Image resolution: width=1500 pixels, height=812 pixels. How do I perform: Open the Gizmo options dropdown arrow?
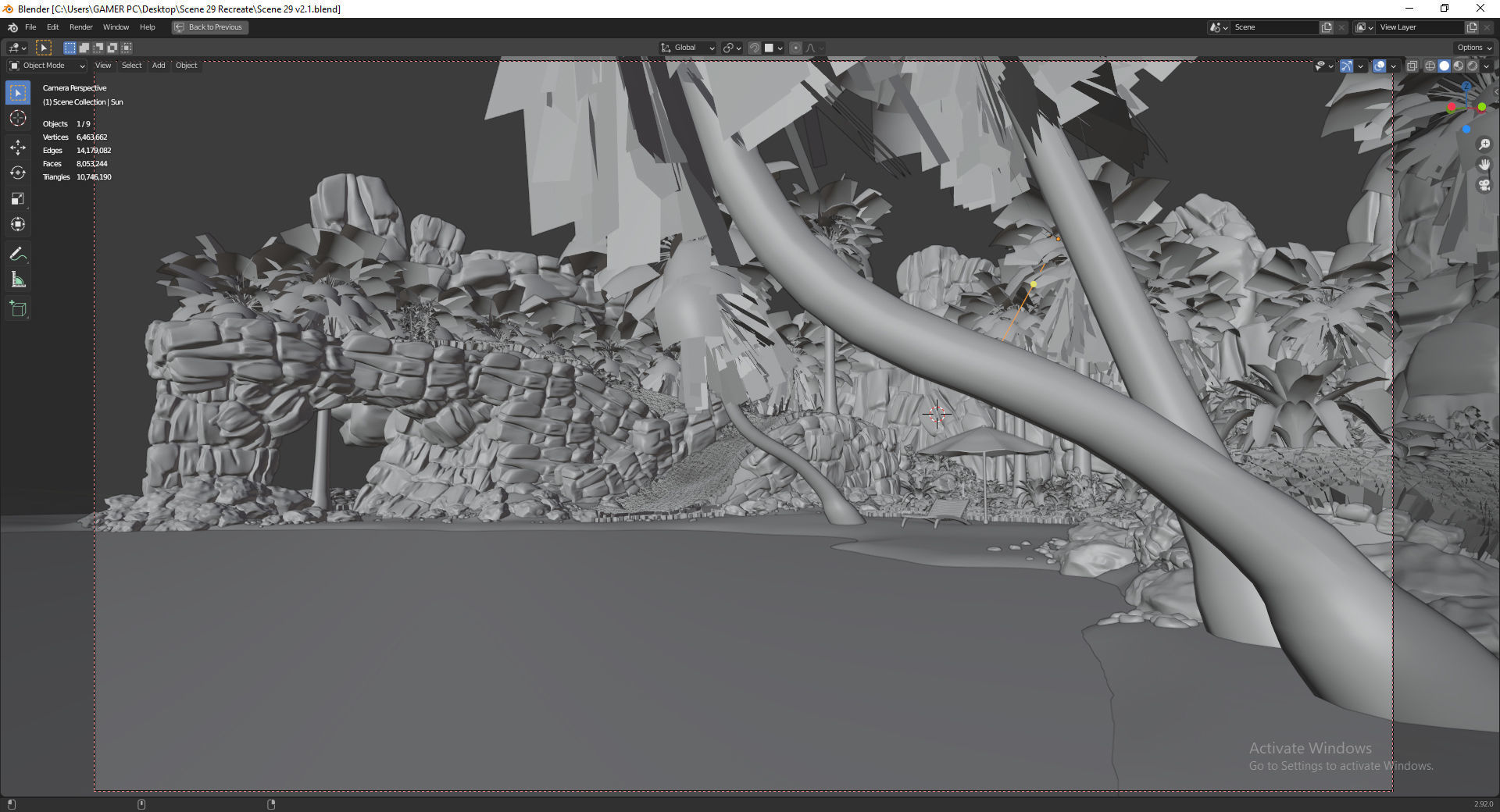pyautogui.click(x=1360, y=66)
